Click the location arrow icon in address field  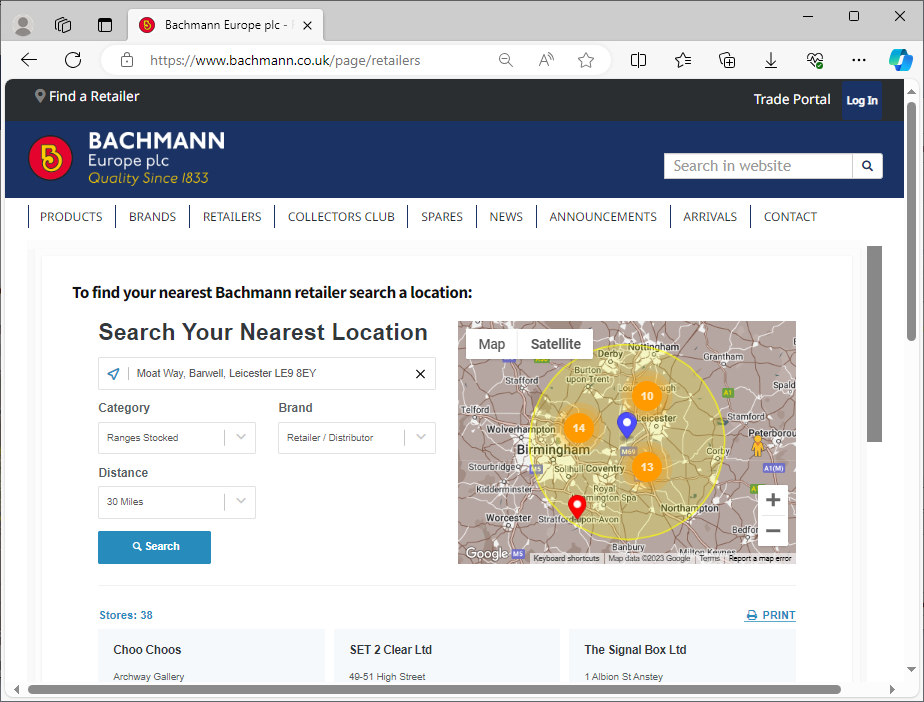(x=113, y=374)
